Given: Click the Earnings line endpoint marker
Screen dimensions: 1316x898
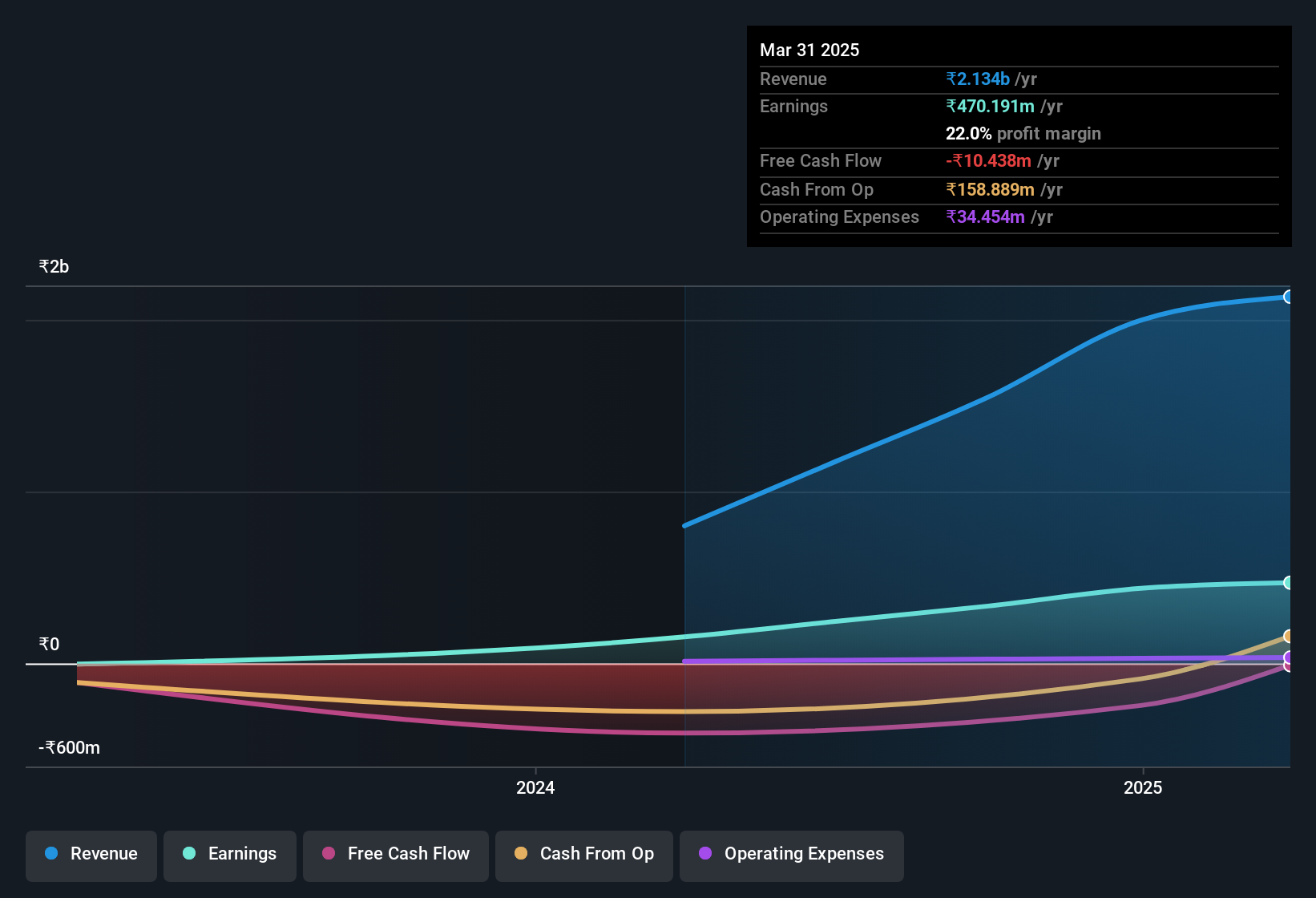Looking at the screenshot, I should pos(1288,583).
